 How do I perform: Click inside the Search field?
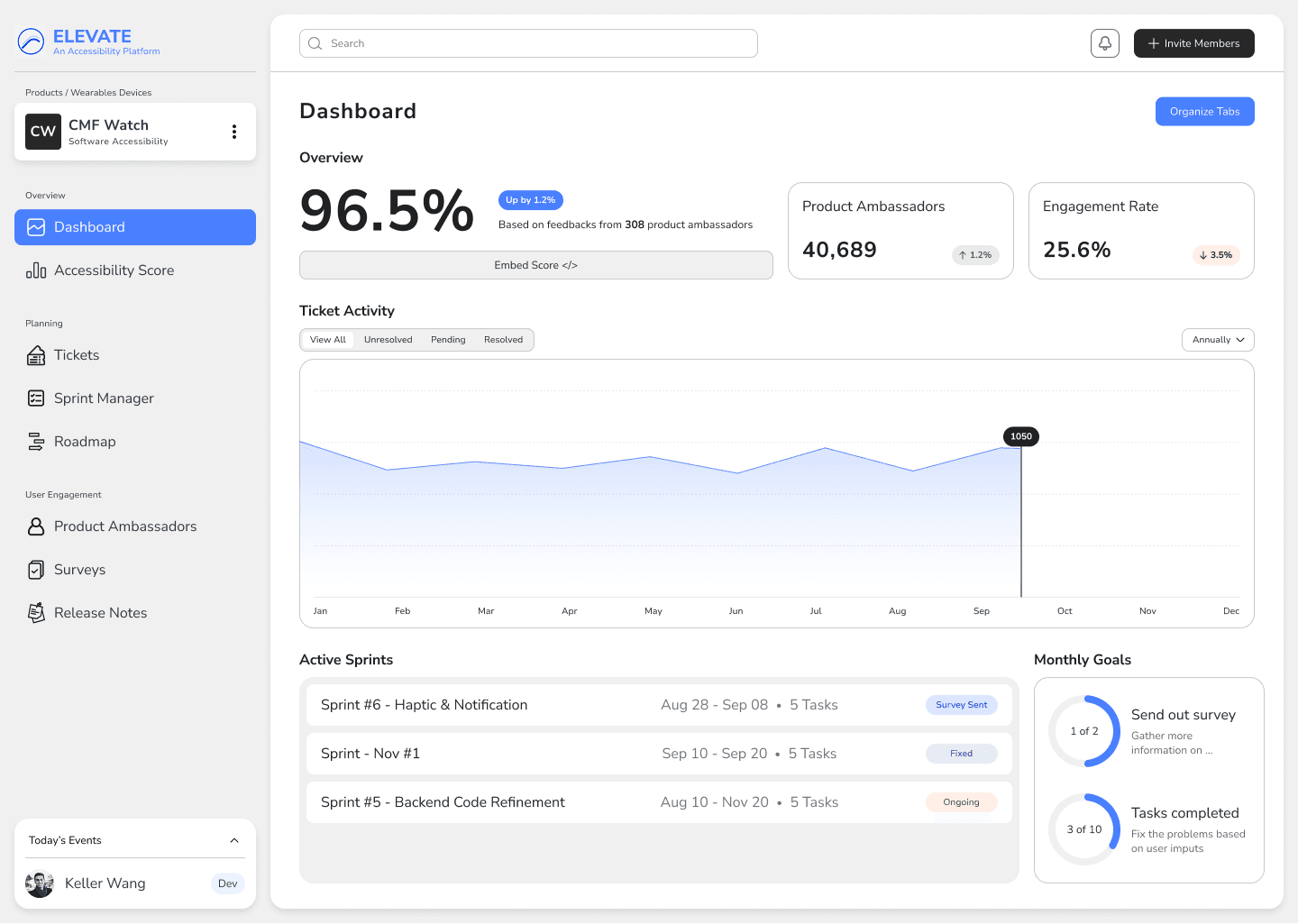point(528,42)
